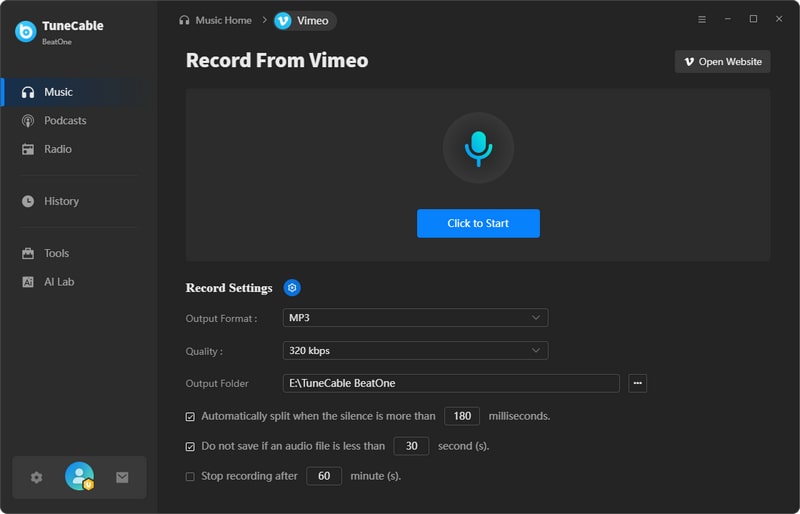The image size is (800, 514).
Task: Click the Record From Vimeo title
Action: (277, 60)
